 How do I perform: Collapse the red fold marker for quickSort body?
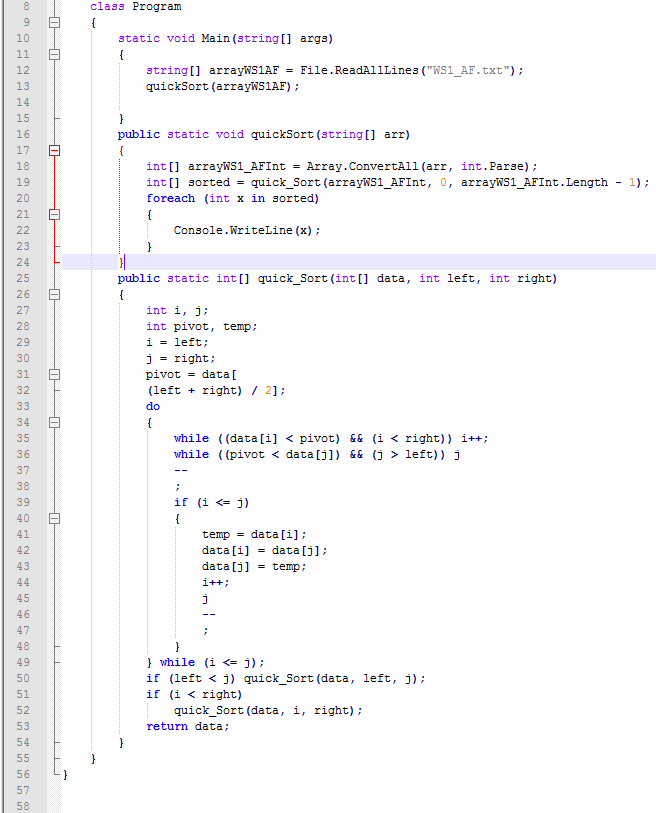click(x=54, y=150)
